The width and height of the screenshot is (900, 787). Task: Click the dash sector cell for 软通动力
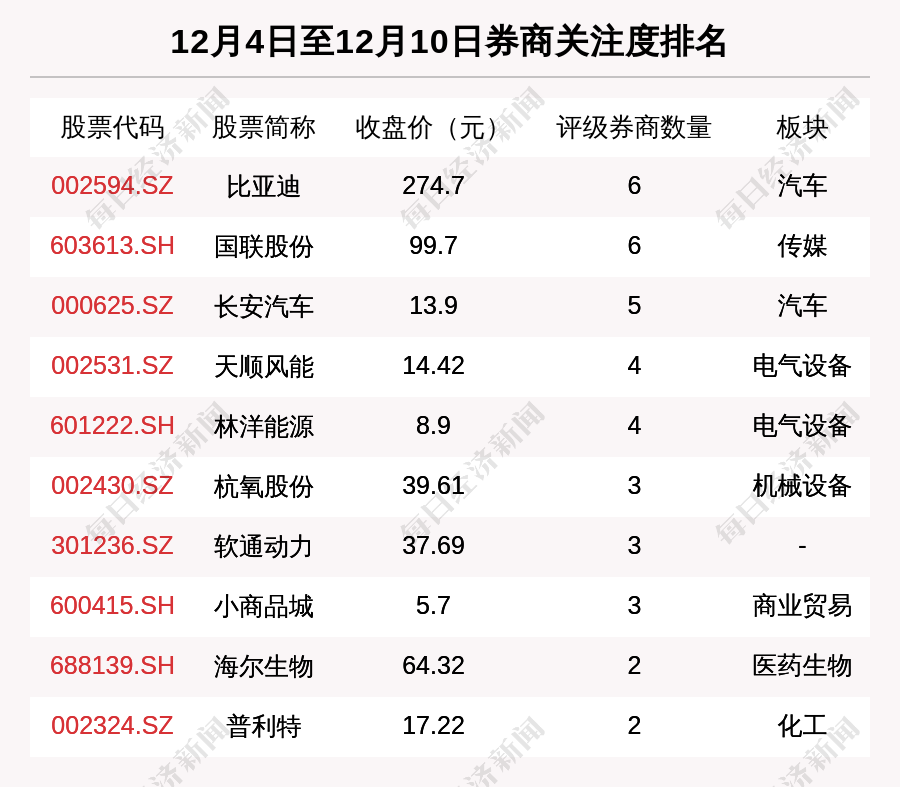802,546
